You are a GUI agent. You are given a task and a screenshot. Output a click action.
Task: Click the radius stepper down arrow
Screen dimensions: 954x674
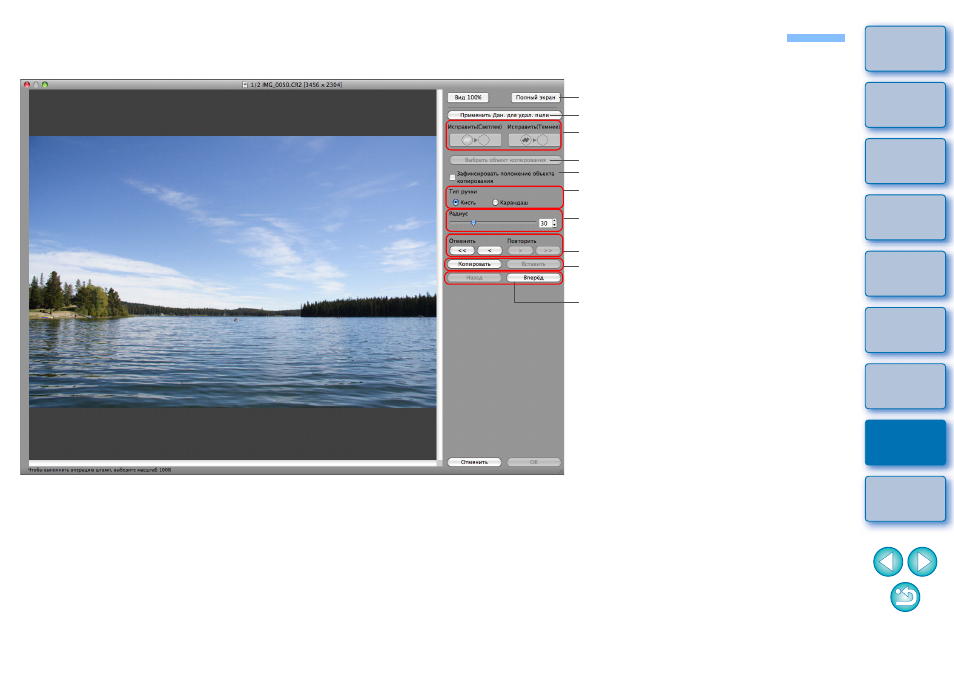click(554, 226)
